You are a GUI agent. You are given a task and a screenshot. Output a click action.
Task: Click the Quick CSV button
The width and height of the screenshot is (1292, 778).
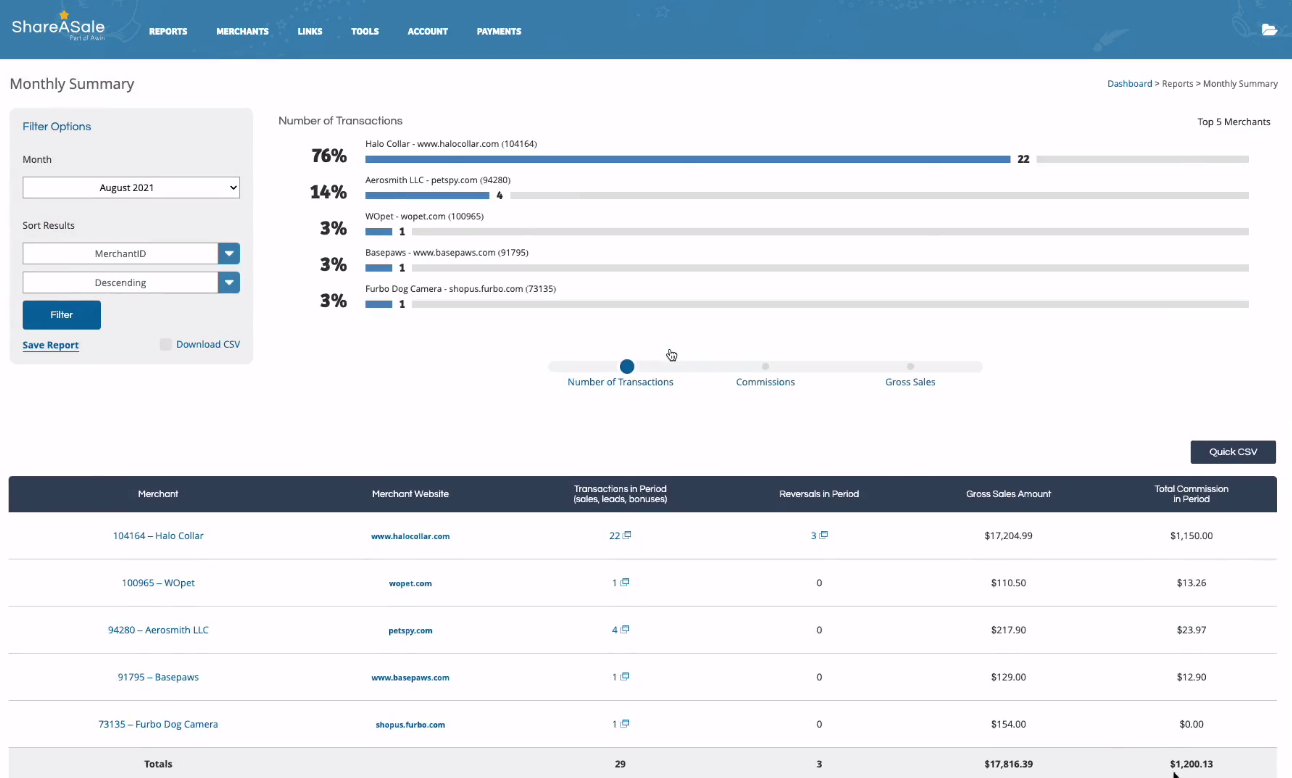pos(1233,452)
